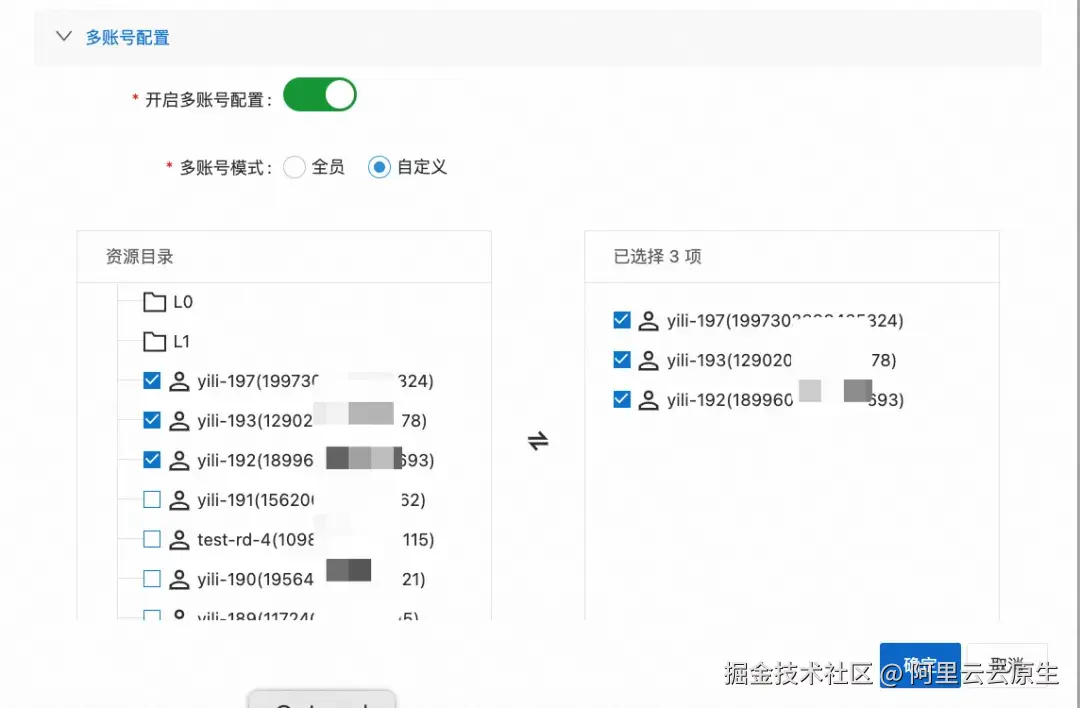
Task: Click the user icon next to yili-190
Action: click(x=180, y=578)
